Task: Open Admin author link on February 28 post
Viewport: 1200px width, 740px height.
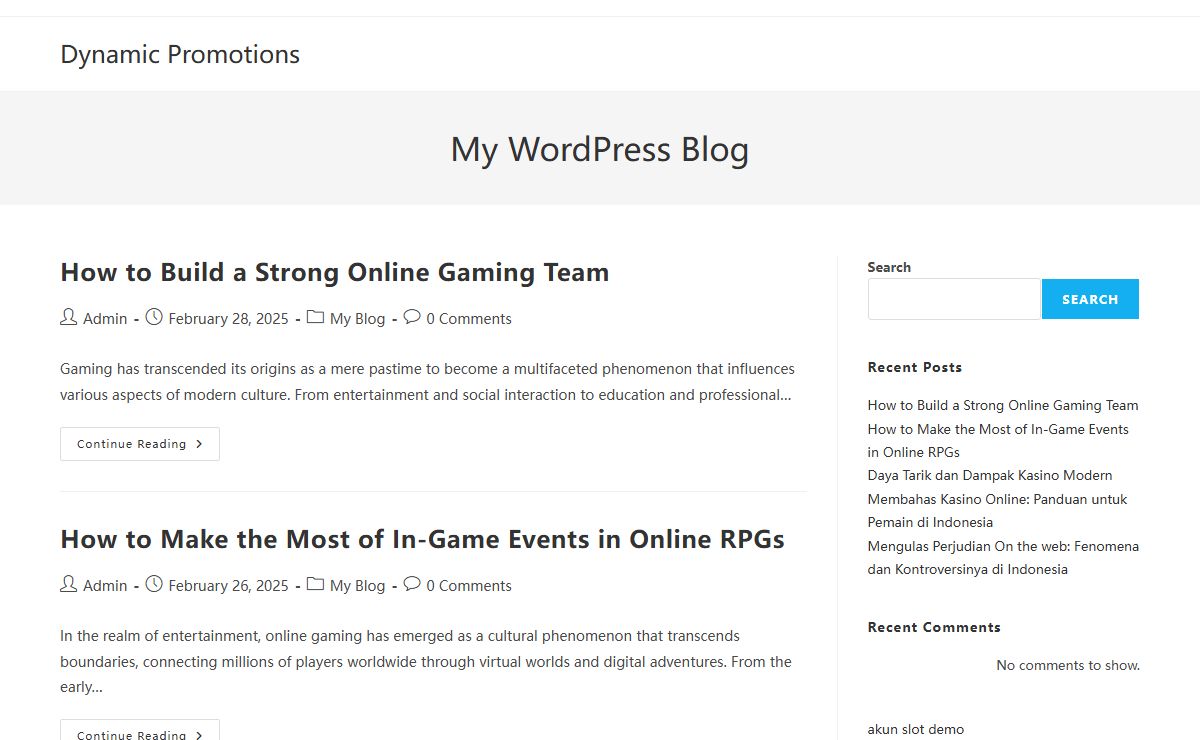Action: pos(105,319)
